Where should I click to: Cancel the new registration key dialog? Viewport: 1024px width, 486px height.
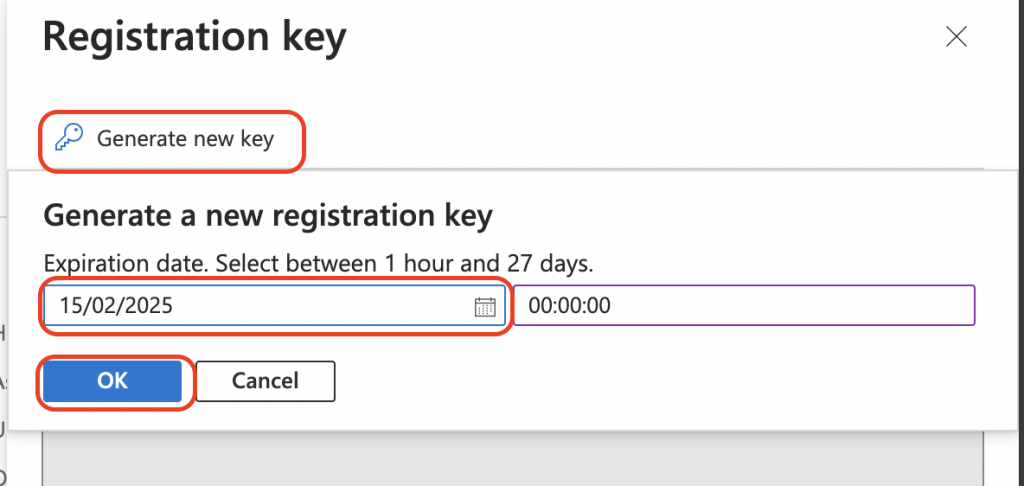pos(265,381)
